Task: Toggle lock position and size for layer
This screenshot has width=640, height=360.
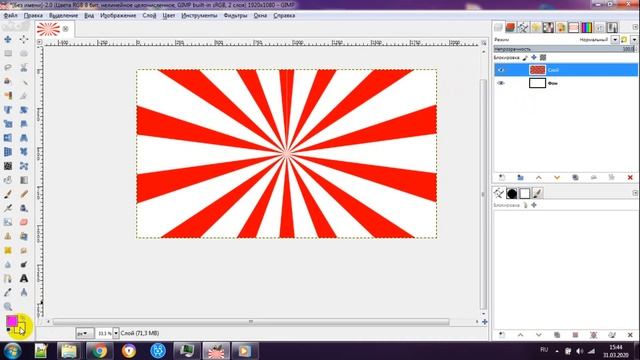Action: [x=534, y=58]
